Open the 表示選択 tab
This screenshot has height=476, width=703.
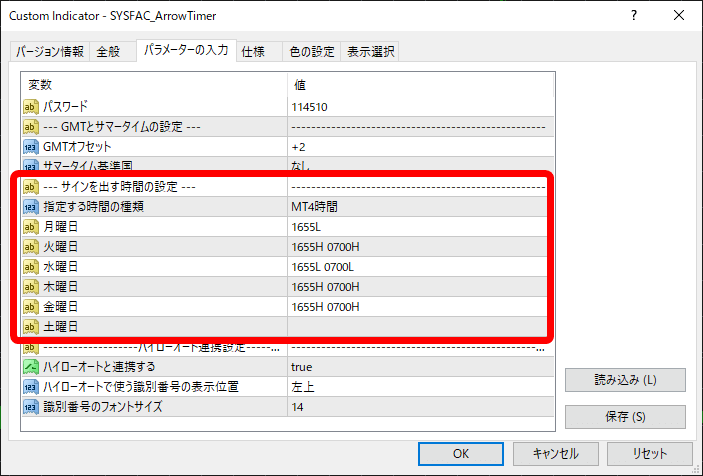(x=370, y=52)
